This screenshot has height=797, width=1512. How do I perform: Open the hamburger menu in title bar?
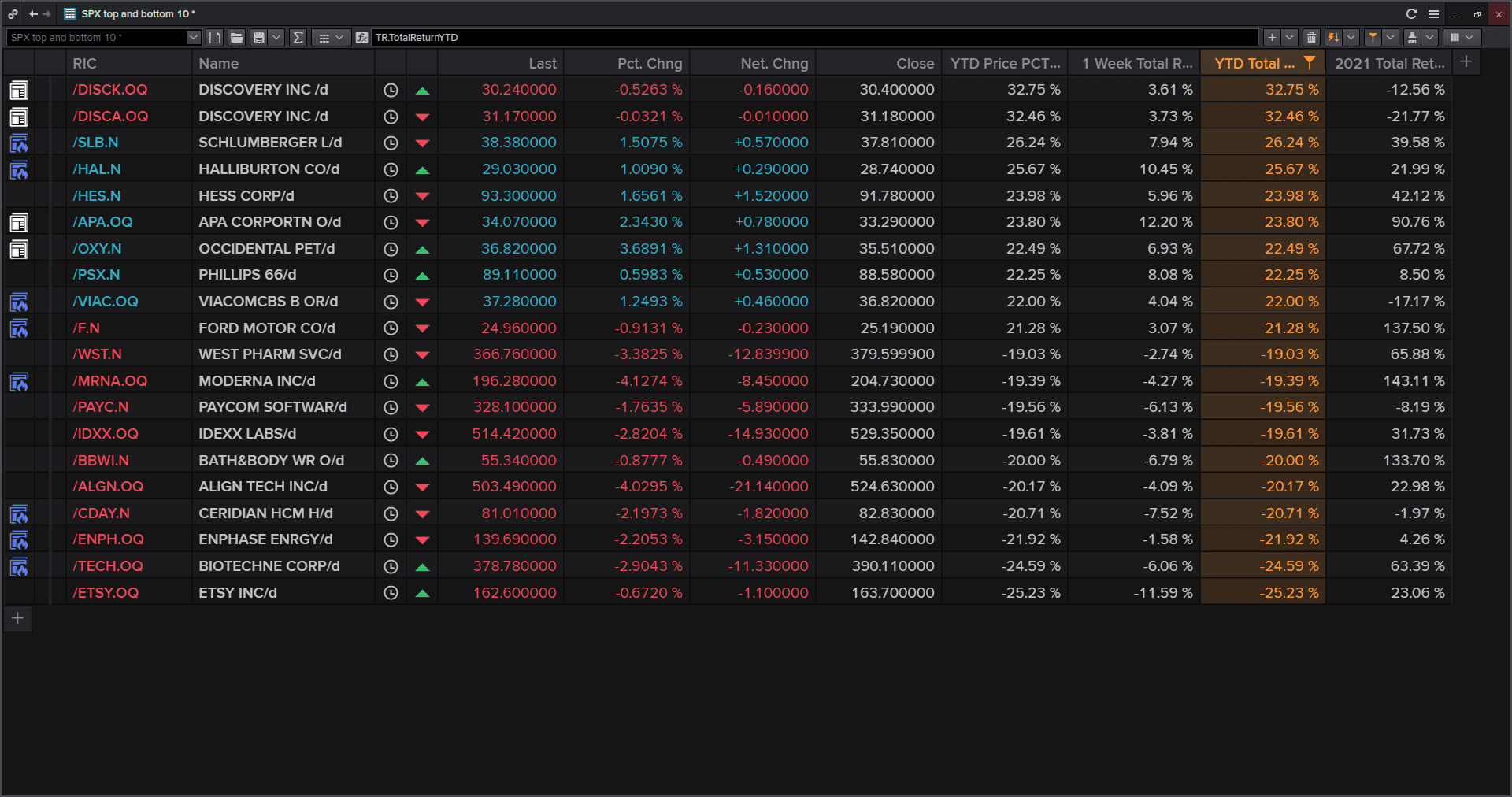pyautogui.click(x=1433, y=13)
